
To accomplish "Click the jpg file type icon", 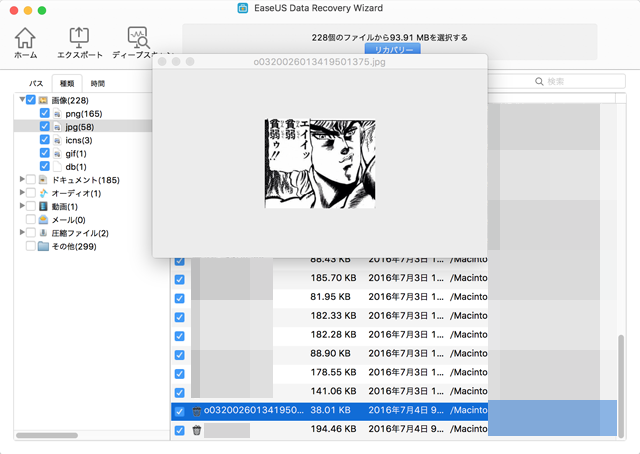I will tap(57, 127).
